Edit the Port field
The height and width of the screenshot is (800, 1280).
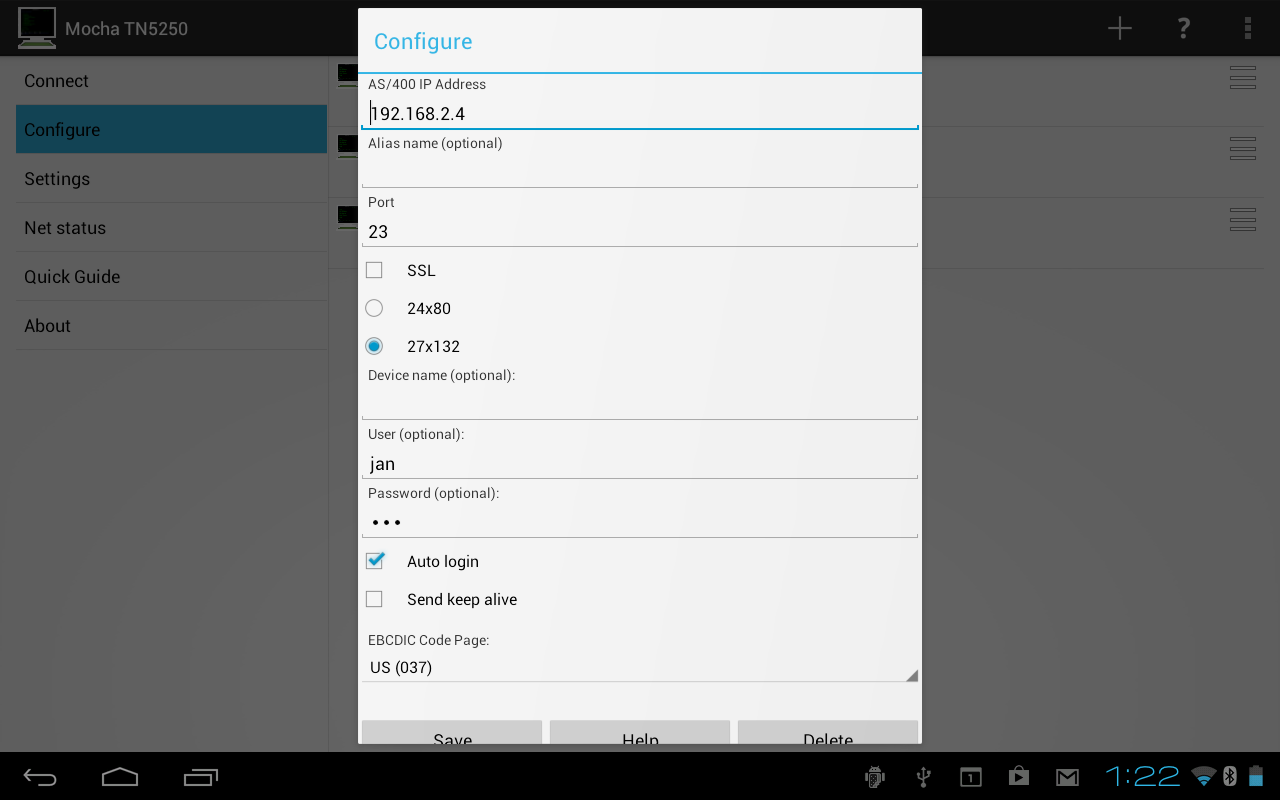[x=640, y=231]
